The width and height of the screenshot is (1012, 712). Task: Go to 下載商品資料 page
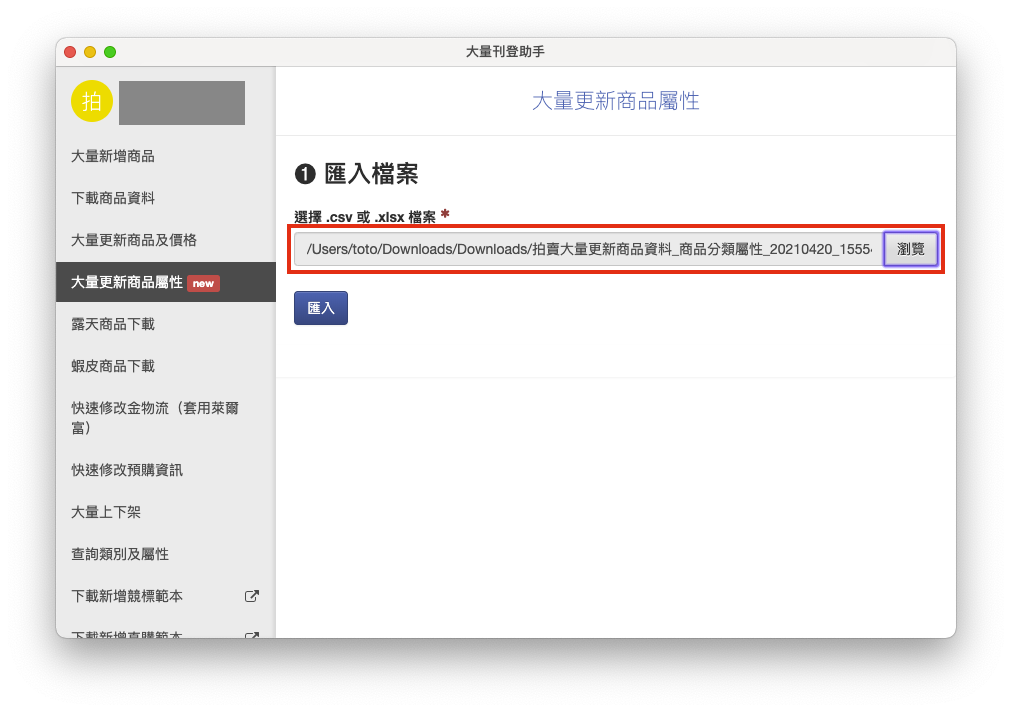(113, 198)
